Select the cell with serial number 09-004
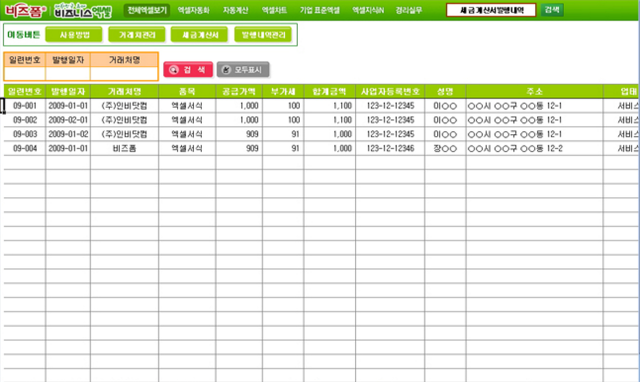This screenshot has height=382, width=640. (25, 149)
